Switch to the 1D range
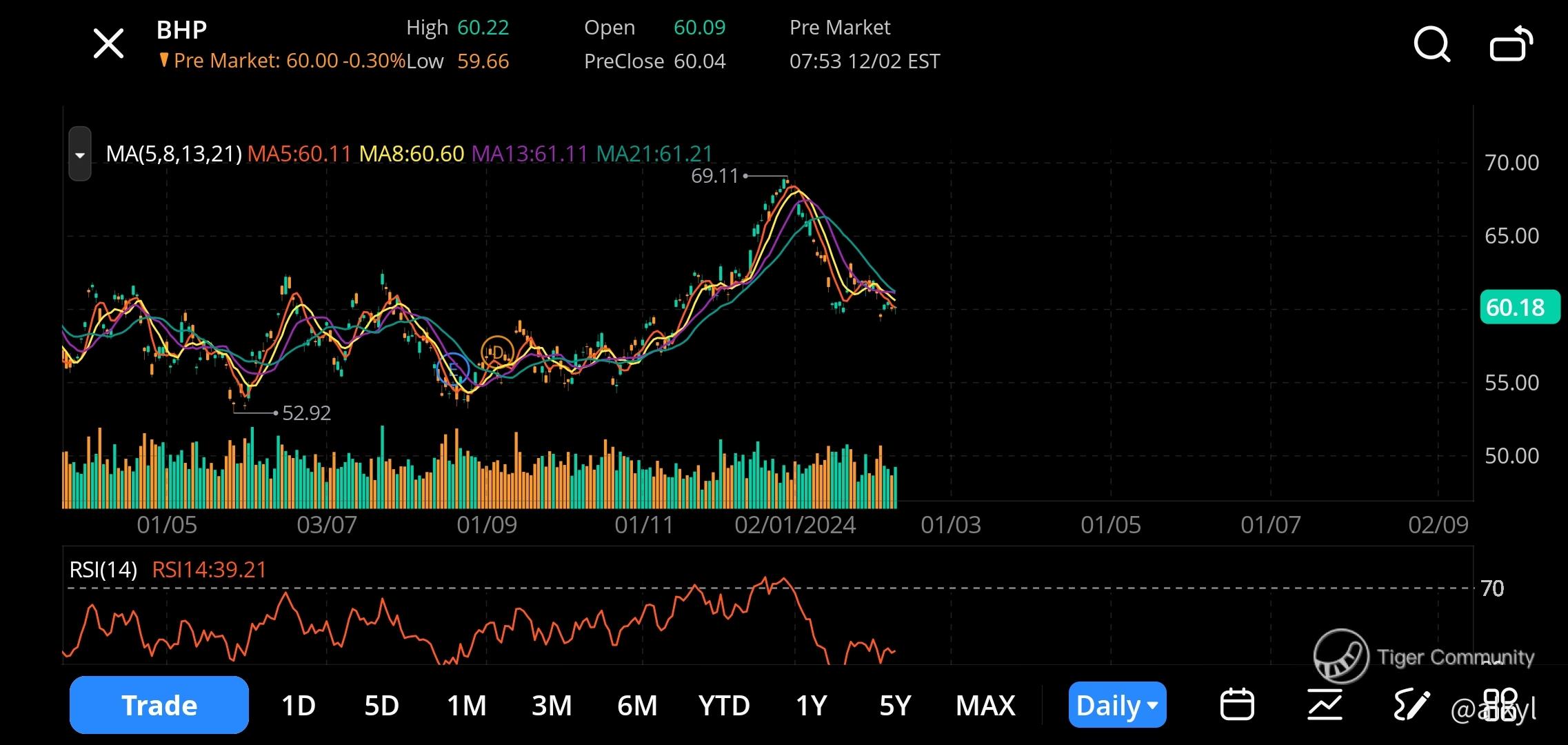 click(x=298, y=705)
